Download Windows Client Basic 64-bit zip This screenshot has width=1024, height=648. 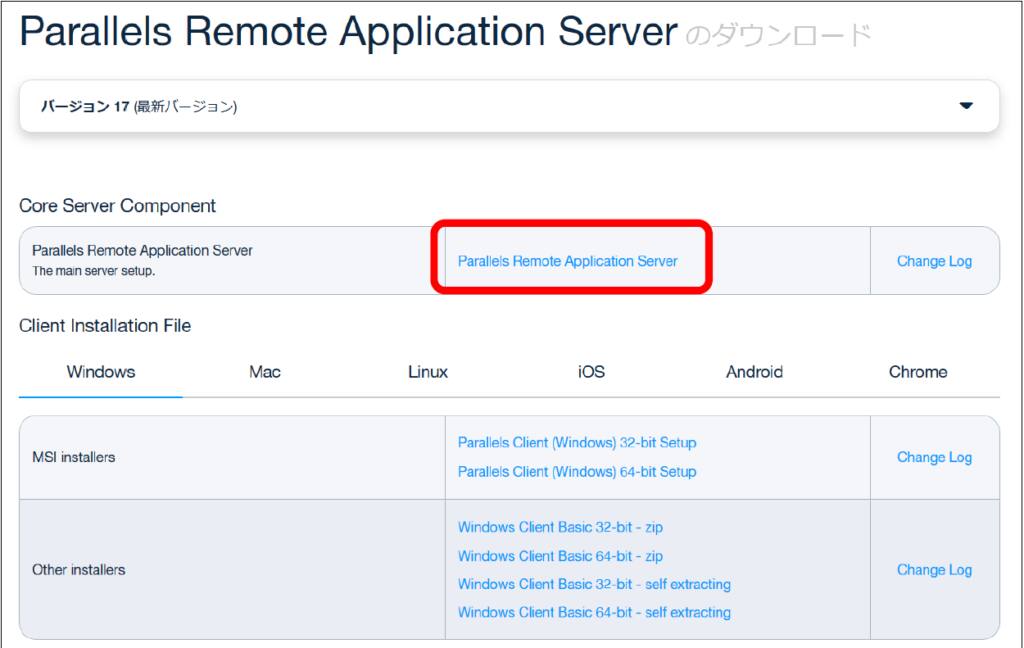(560, 556)
